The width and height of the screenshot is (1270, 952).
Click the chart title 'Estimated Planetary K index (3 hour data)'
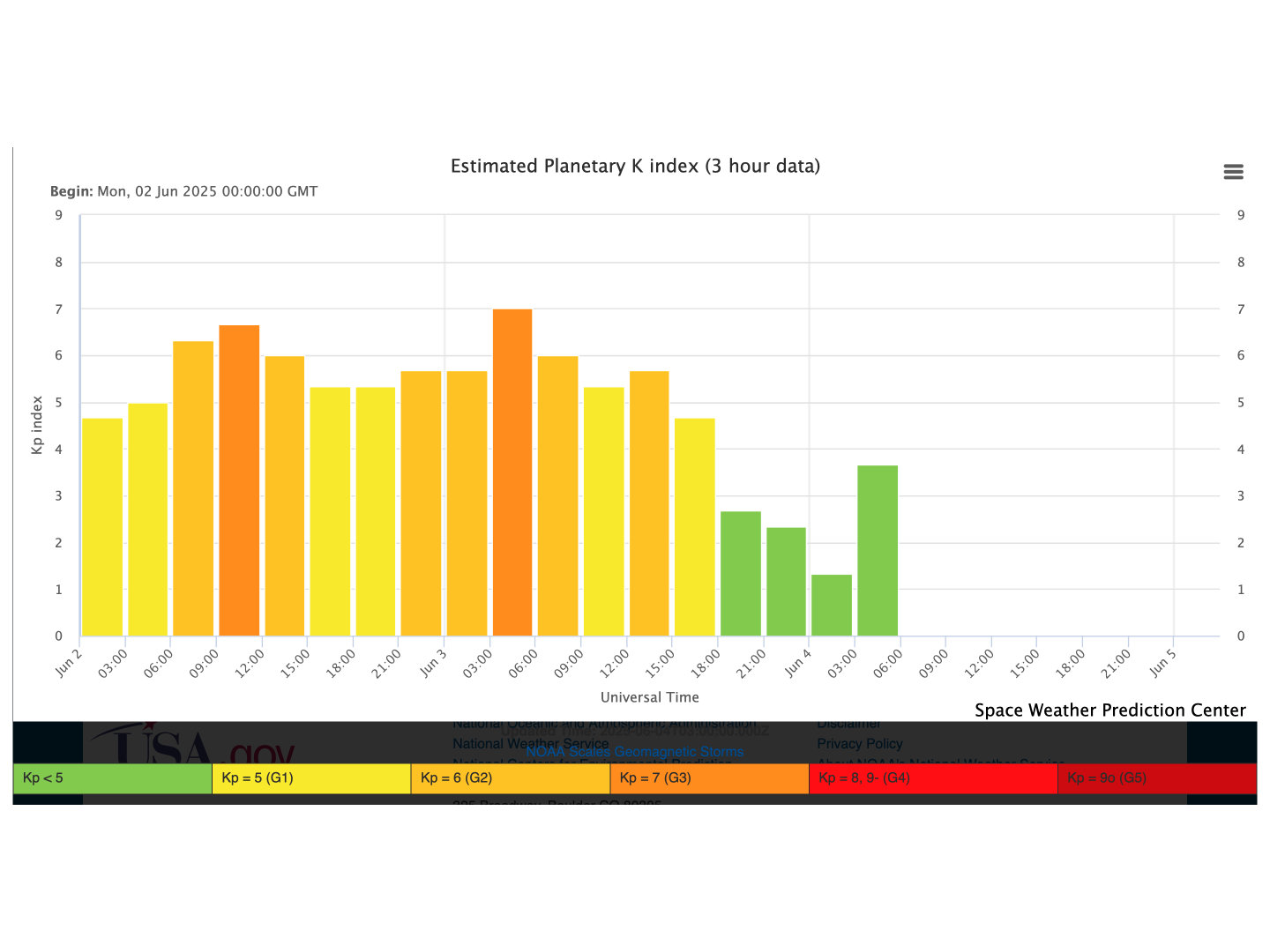pos(635,166)
